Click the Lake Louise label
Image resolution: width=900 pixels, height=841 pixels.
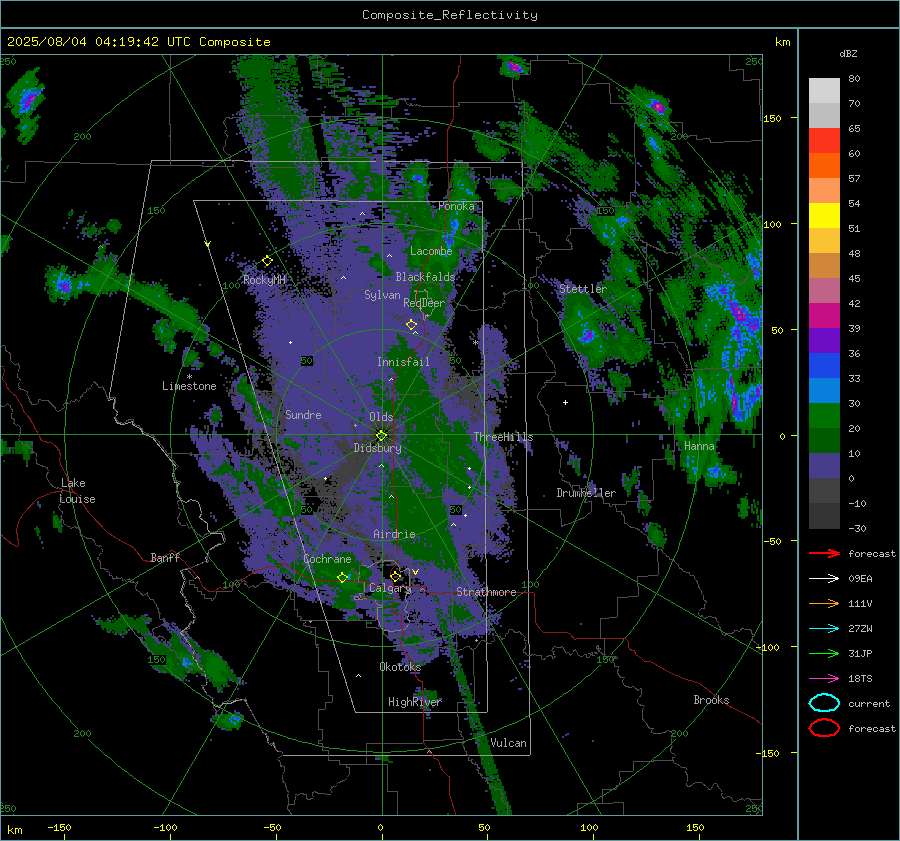(x=77, y=491)
